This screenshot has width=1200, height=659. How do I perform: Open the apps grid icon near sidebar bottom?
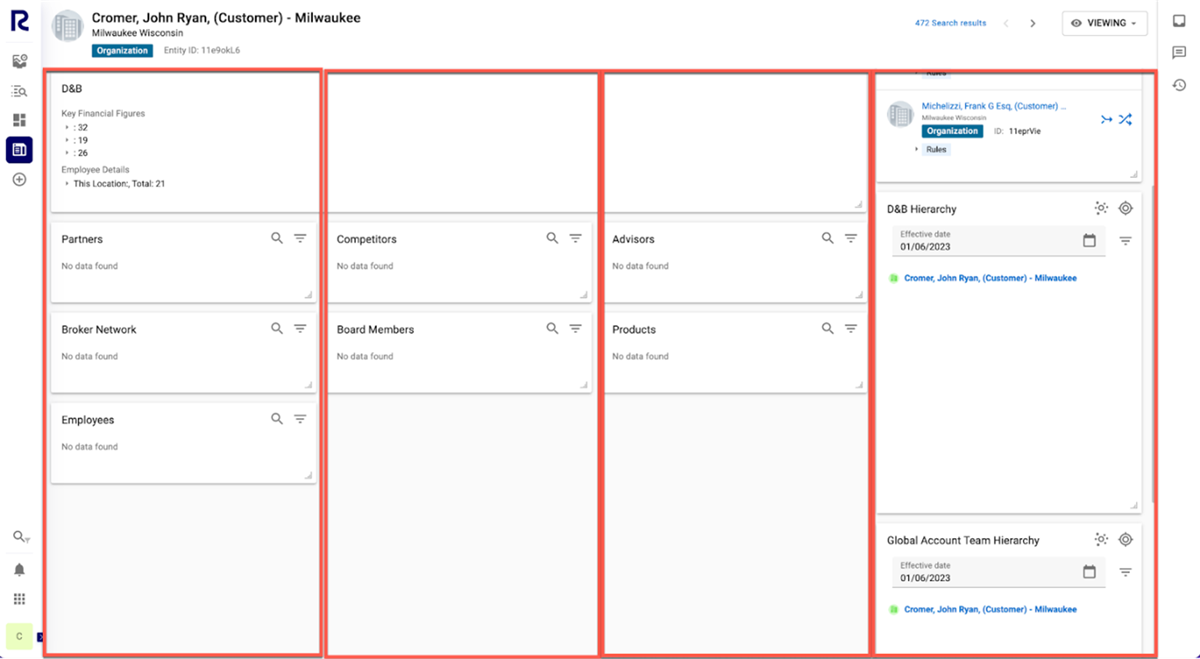point(18,598)
